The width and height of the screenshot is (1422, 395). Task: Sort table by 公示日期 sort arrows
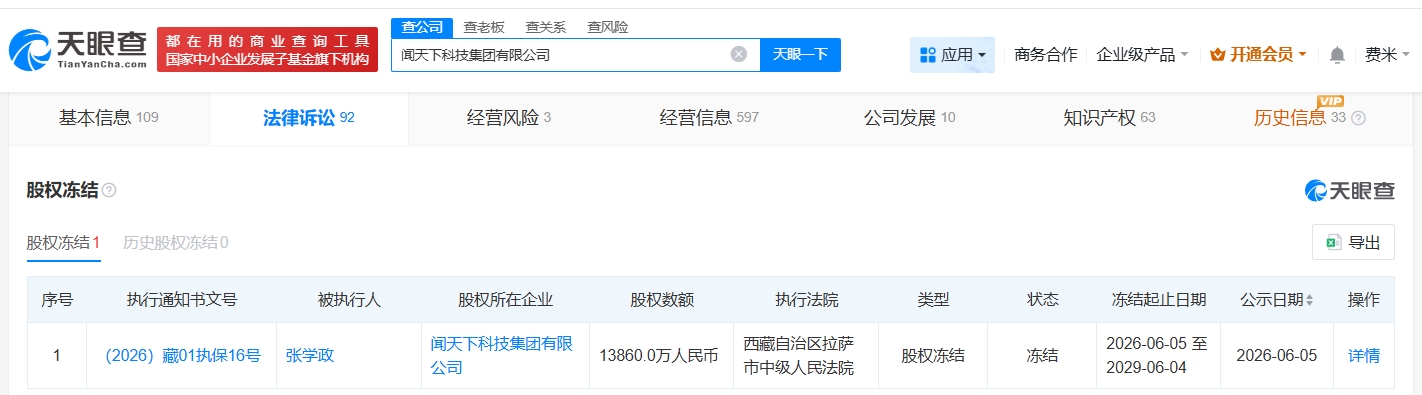click(1310, 300)
